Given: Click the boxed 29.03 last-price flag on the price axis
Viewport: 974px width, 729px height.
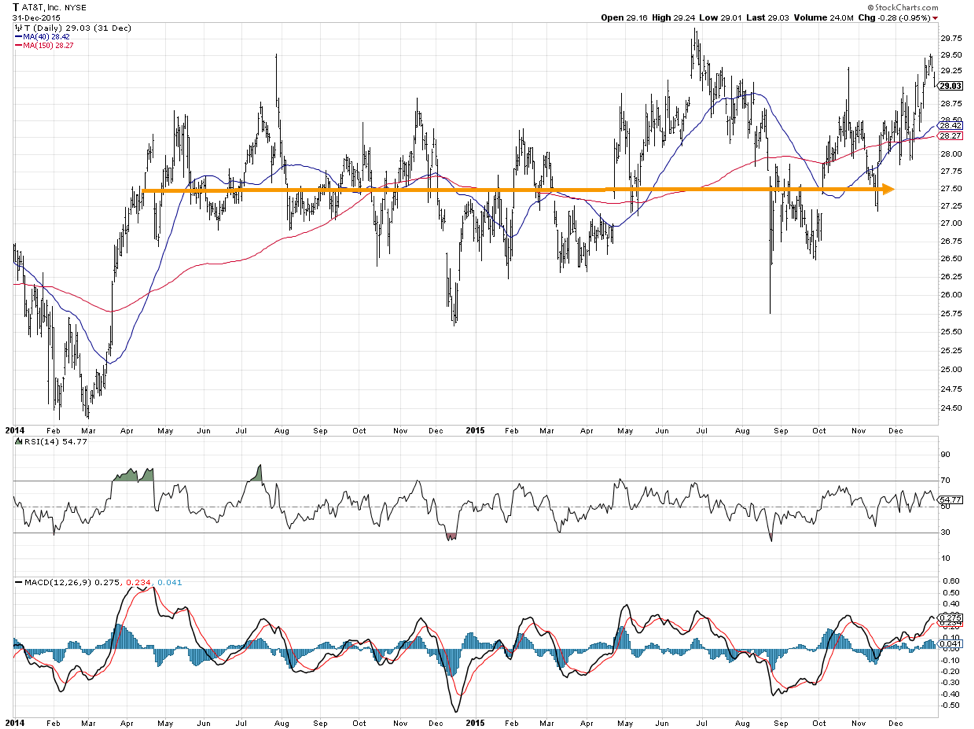Looking at the screenshot, I should pos(951,86).
